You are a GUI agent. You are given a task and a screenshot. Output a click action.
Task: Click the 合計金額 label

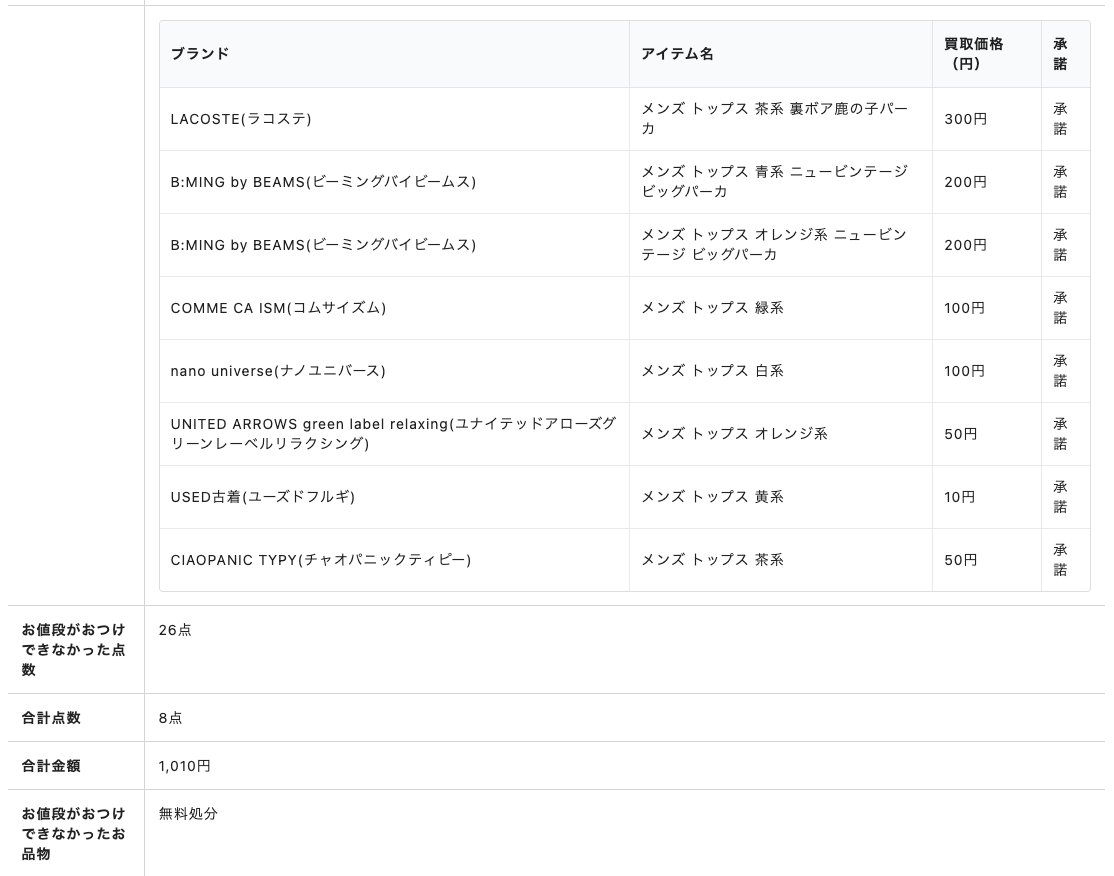[51, 766]
